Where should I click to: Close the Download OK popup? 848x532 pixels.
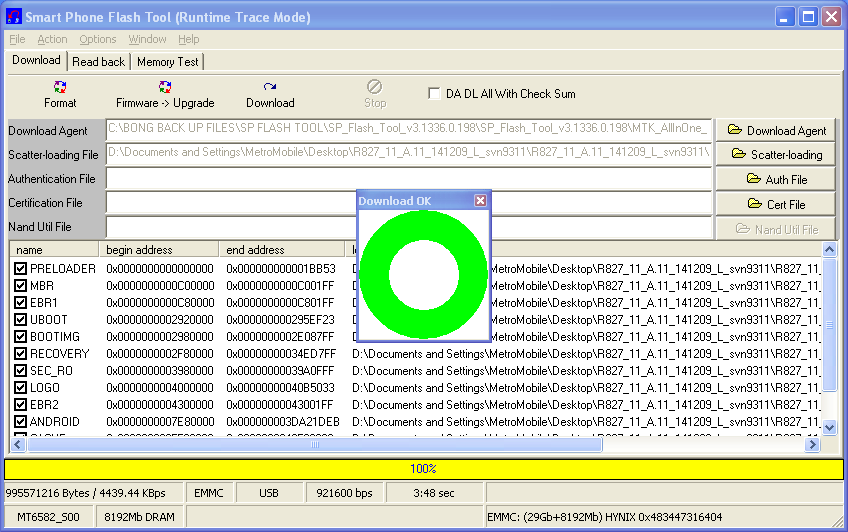tap(480, 201)
